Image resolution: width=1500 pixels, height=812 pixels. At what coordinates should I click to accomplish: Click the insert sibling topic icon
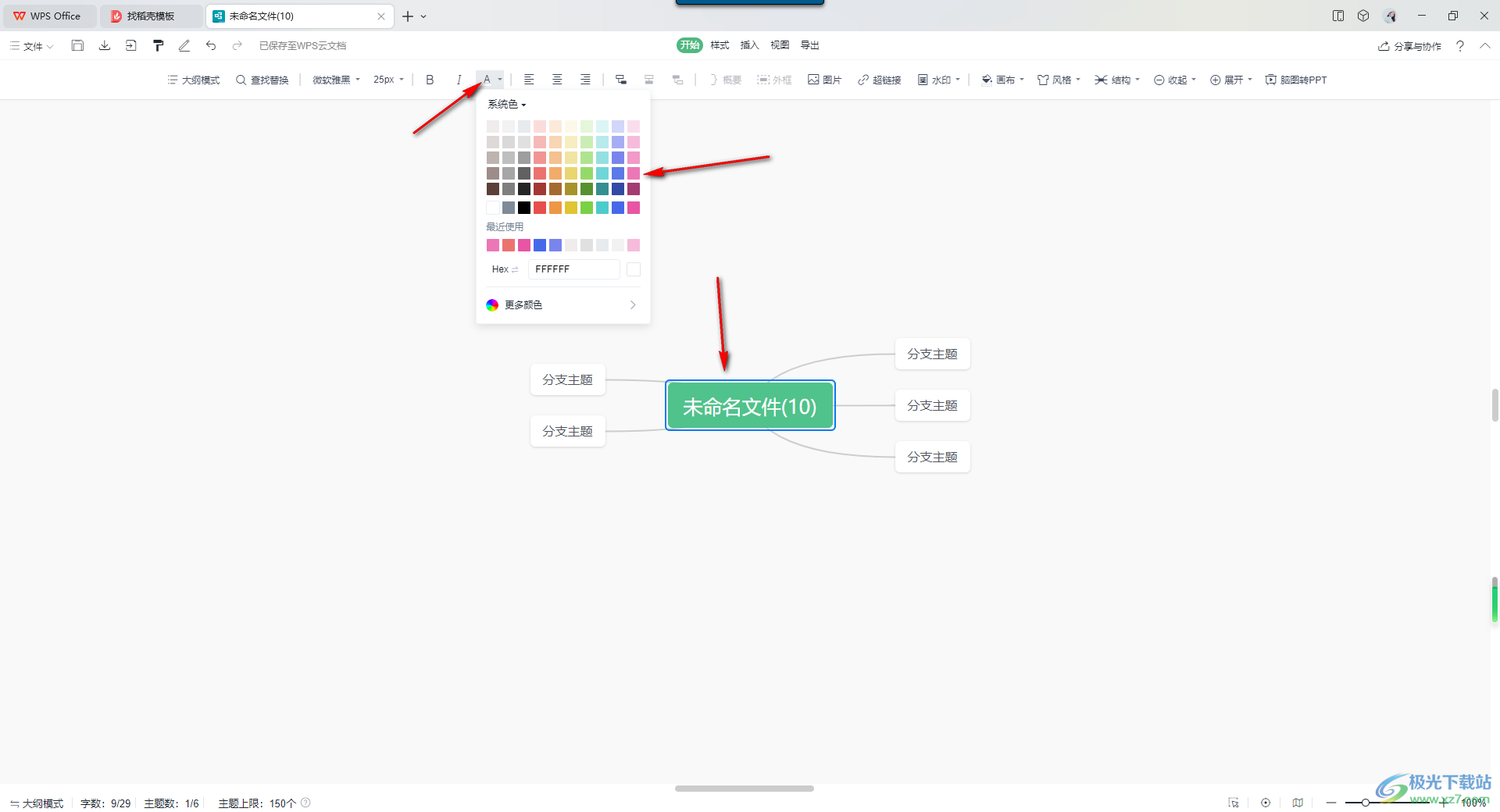(649, 80)
